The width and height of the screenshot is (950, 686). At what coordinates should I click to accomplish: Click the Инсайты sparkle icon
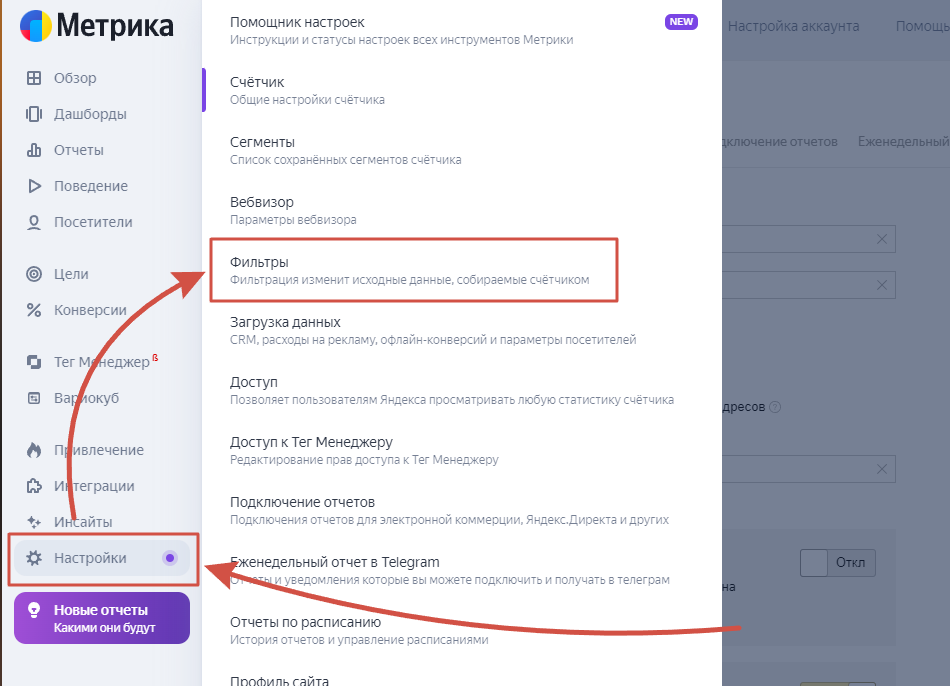point(34,522)
